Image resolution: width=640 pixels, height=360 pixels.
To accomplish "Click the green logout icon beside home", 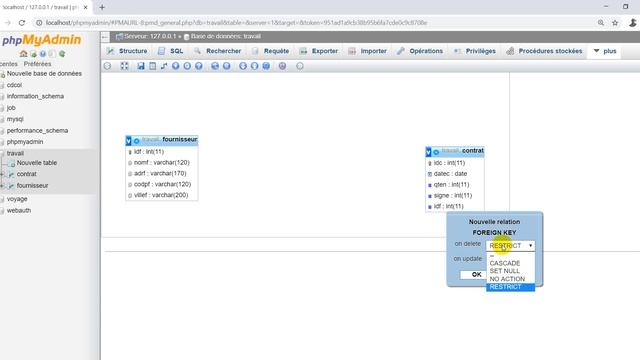I will [33, 54].
